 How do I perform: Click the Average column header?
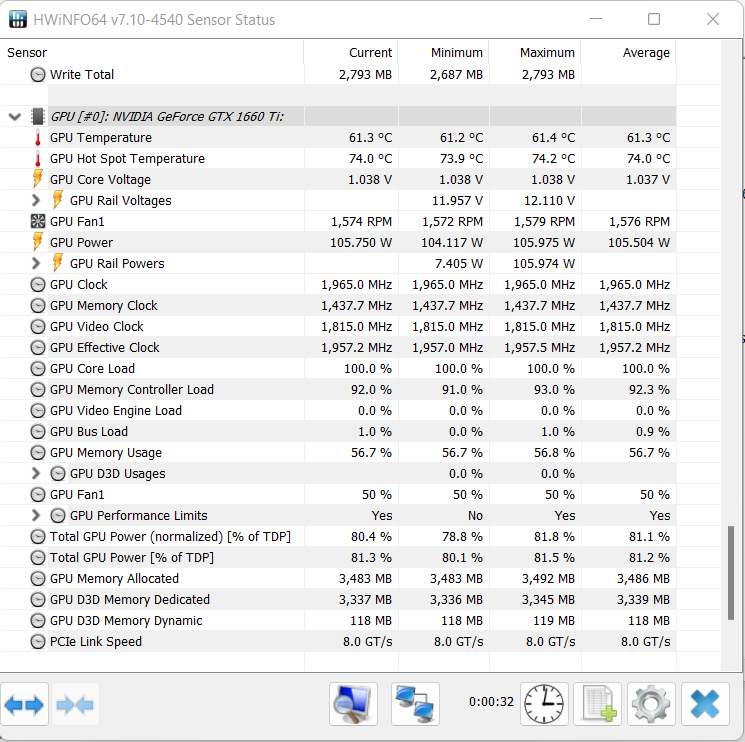click(x=629, y=52)
